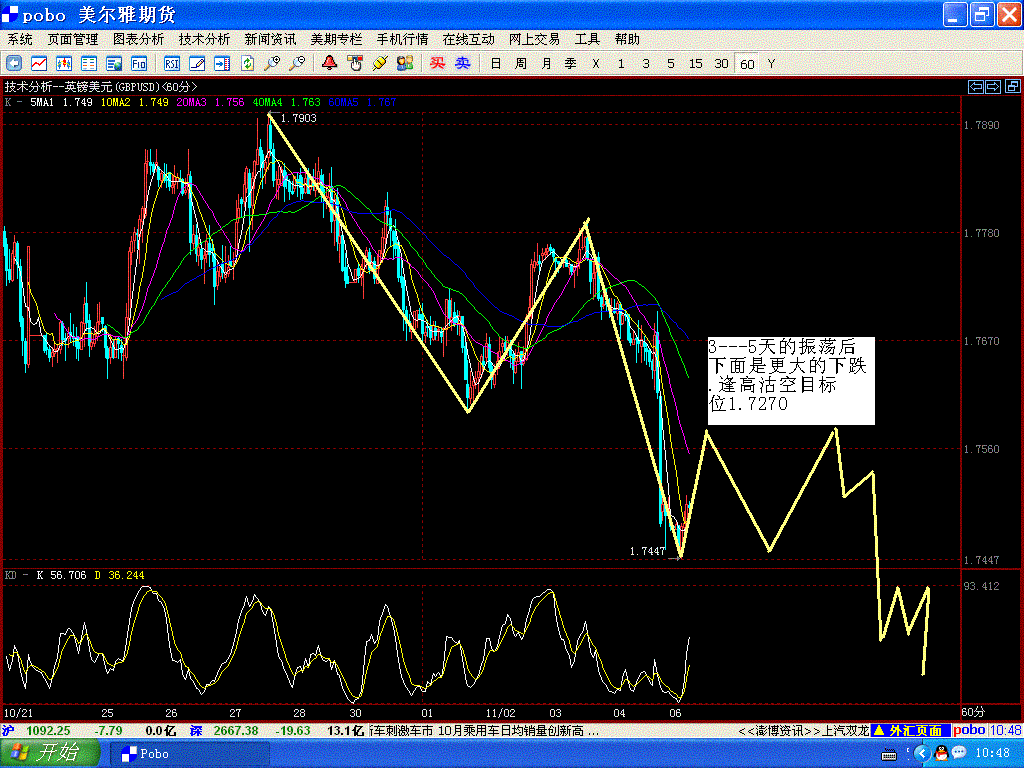Open the line chart view icon

pyautogui.click(x=41, y=63)
